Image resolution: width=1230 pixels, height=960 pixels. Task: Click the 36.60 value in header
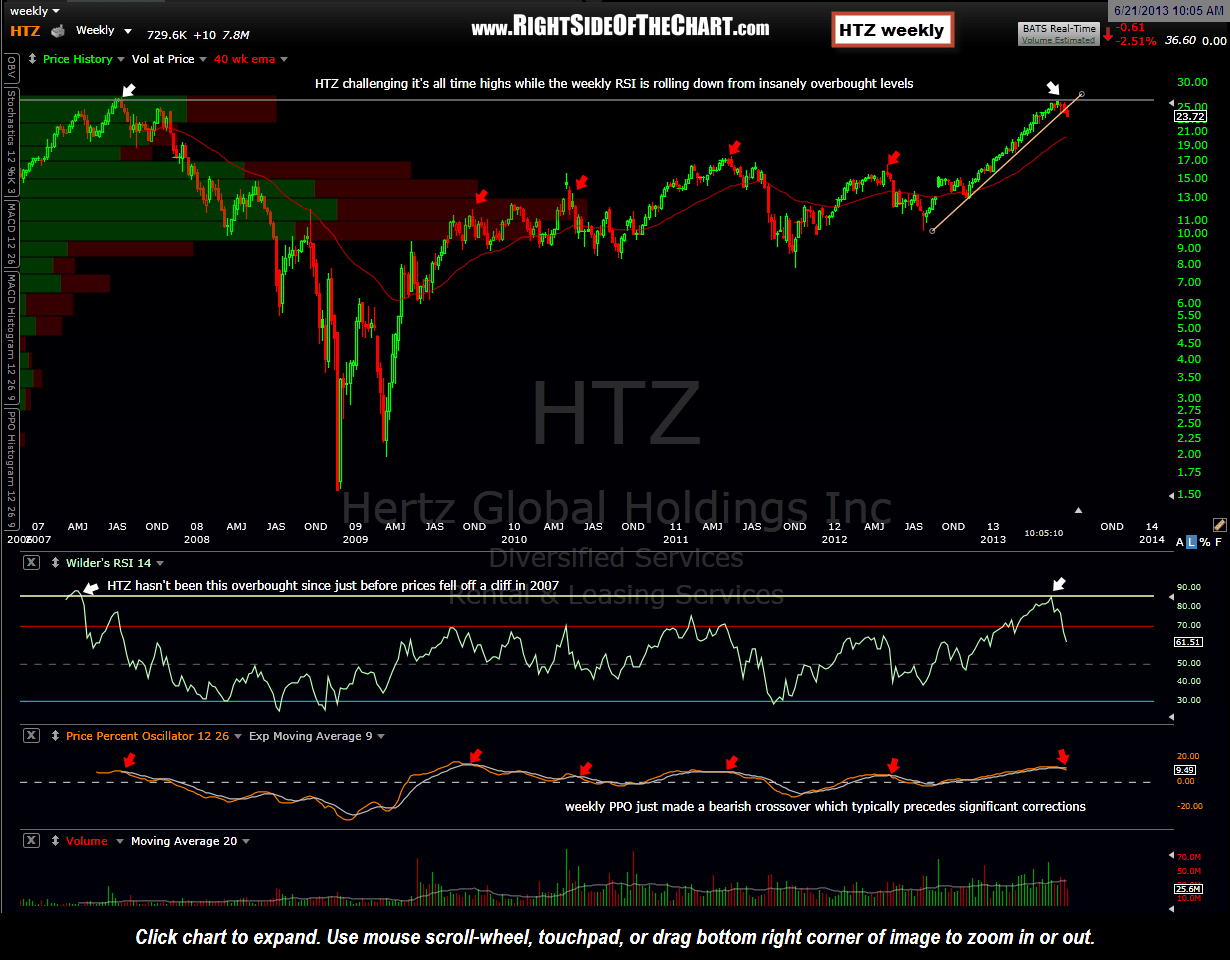(x=1181, y=41)
